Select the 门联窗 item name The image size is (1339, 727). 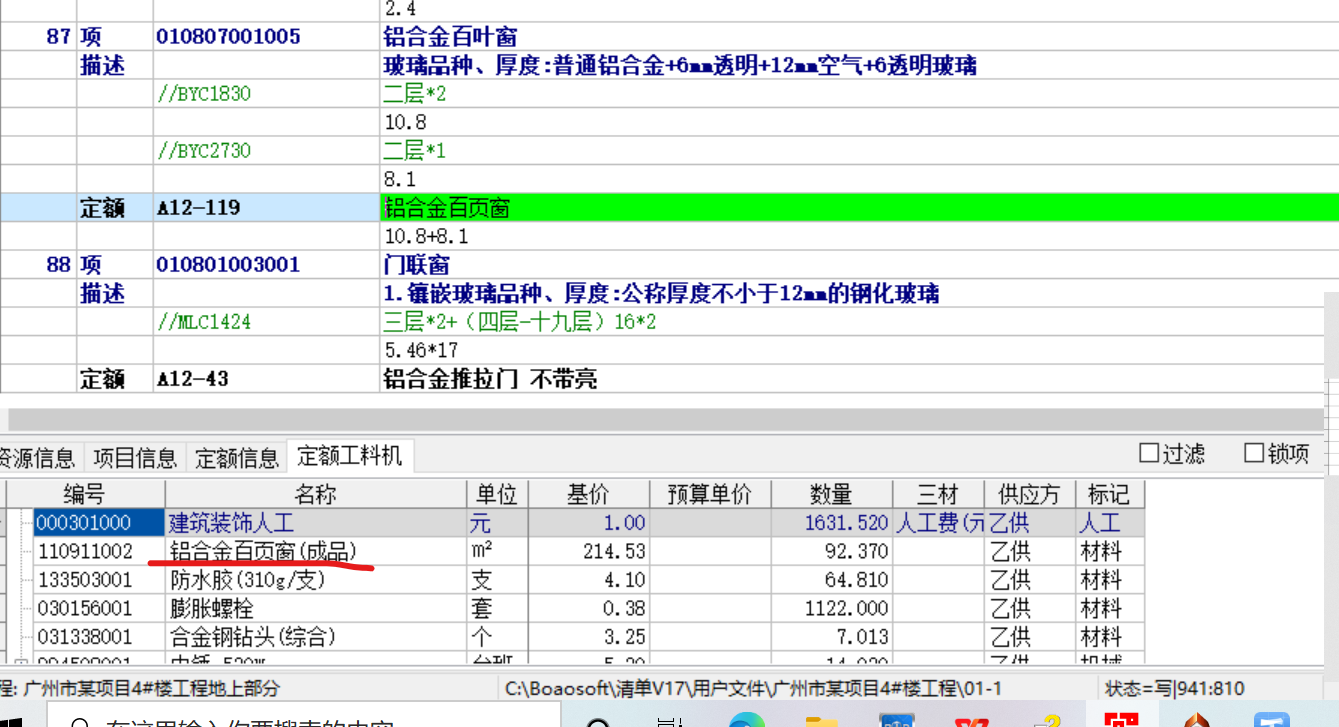[416, 265]
